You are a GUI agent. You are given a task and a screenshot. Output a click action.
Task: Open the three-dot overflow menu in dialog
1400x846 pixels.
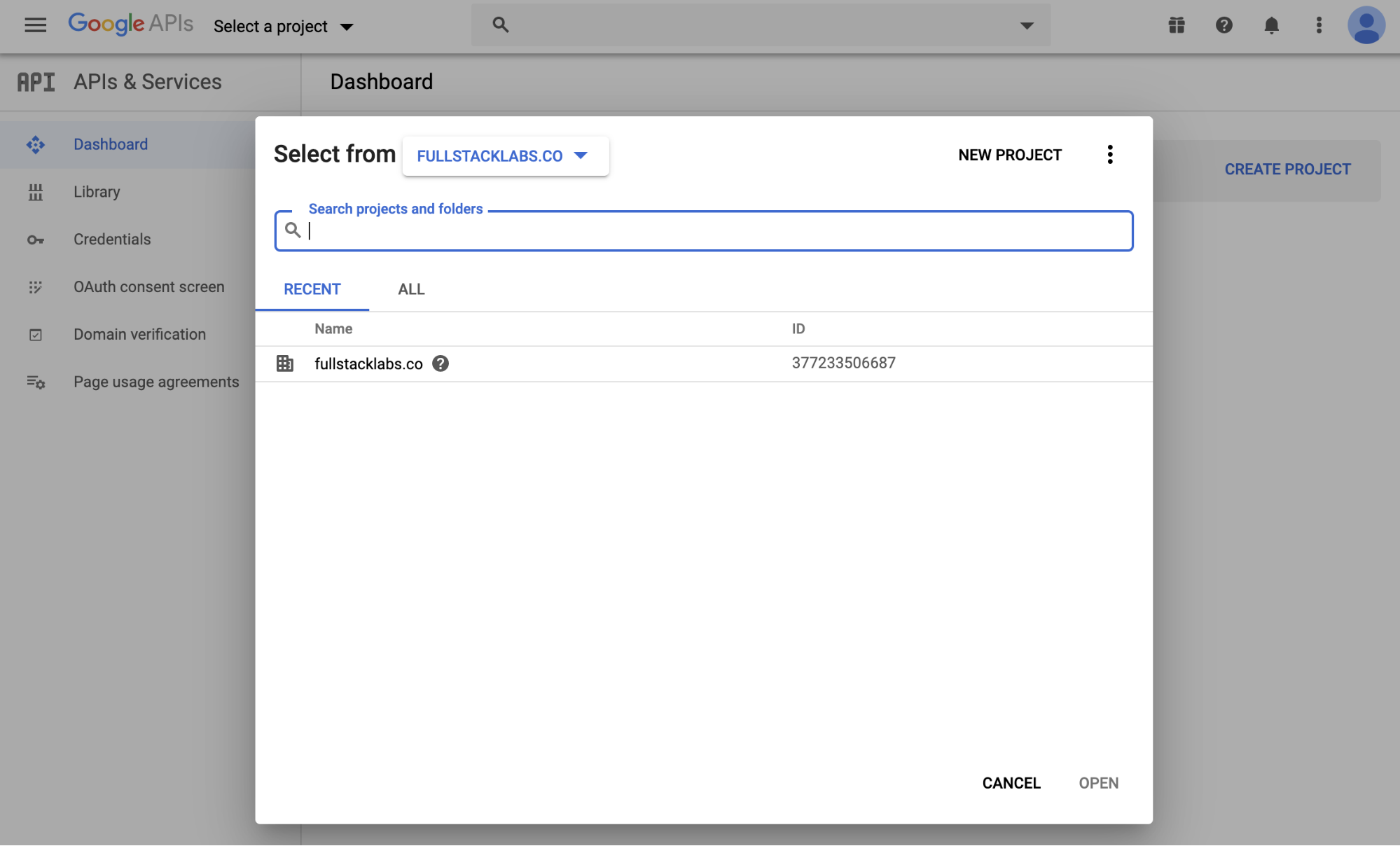tap(1109, 154)
